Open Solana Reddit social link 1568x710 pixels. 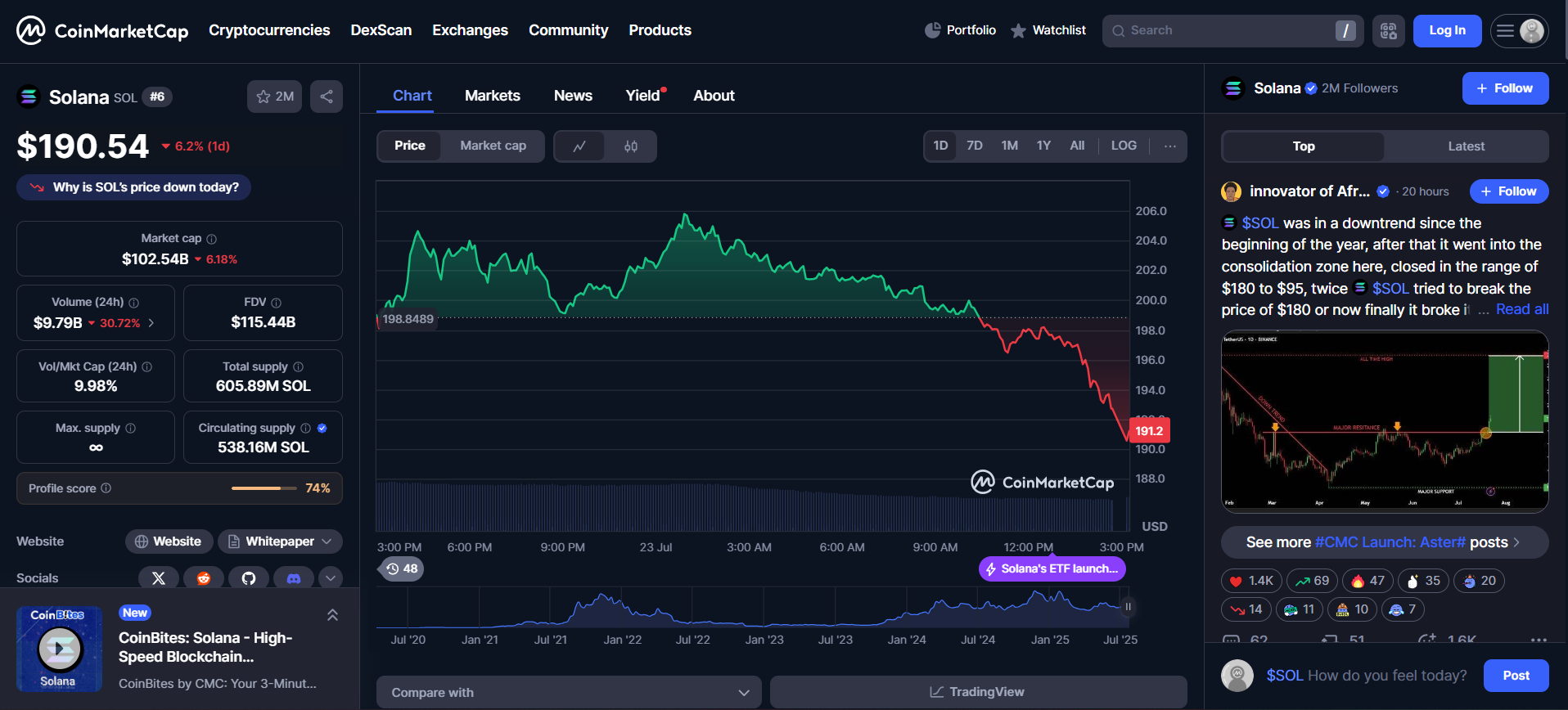204,578
